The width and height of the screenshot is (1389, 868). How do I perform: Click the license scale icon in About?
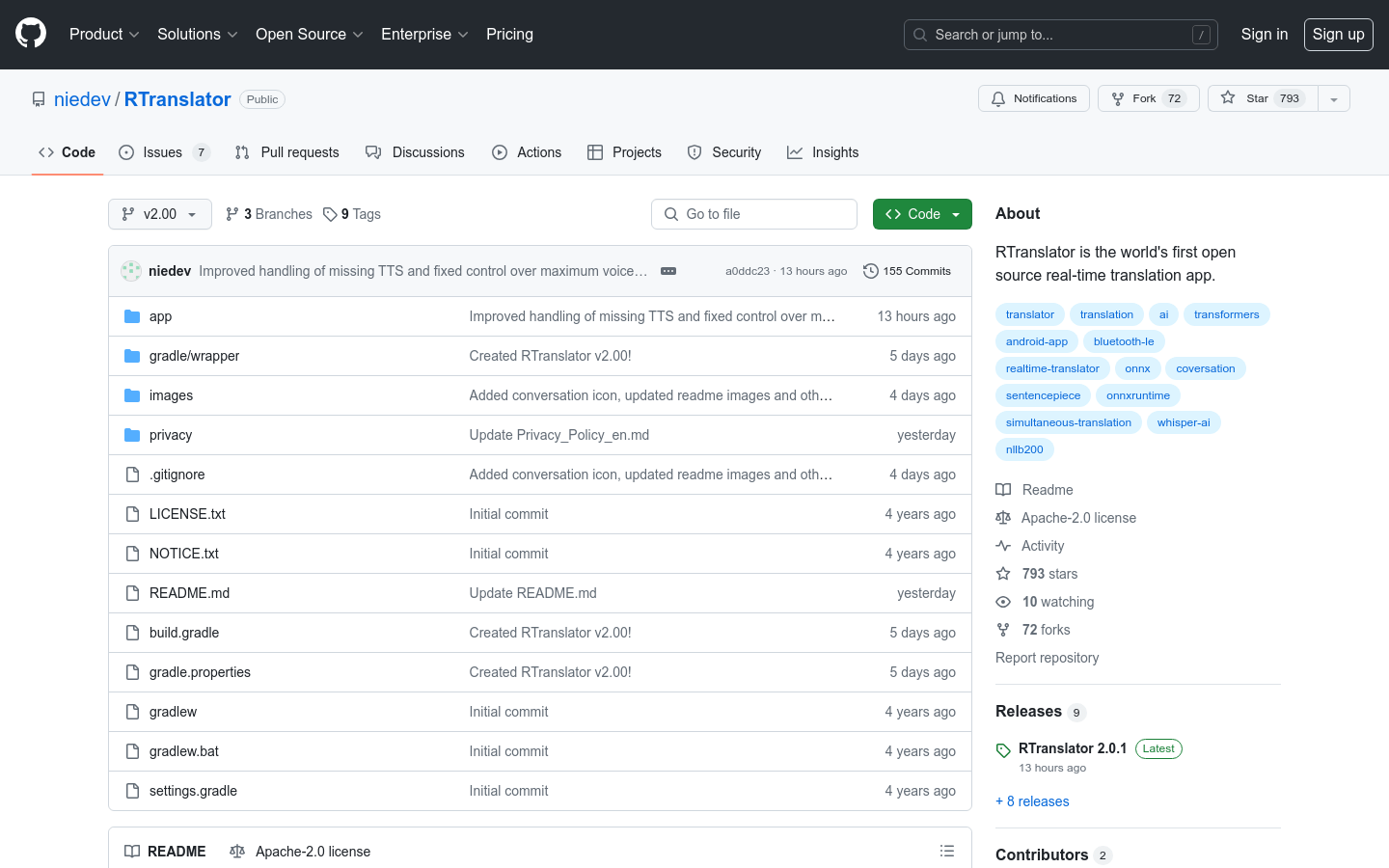[x=1003, y=518]
